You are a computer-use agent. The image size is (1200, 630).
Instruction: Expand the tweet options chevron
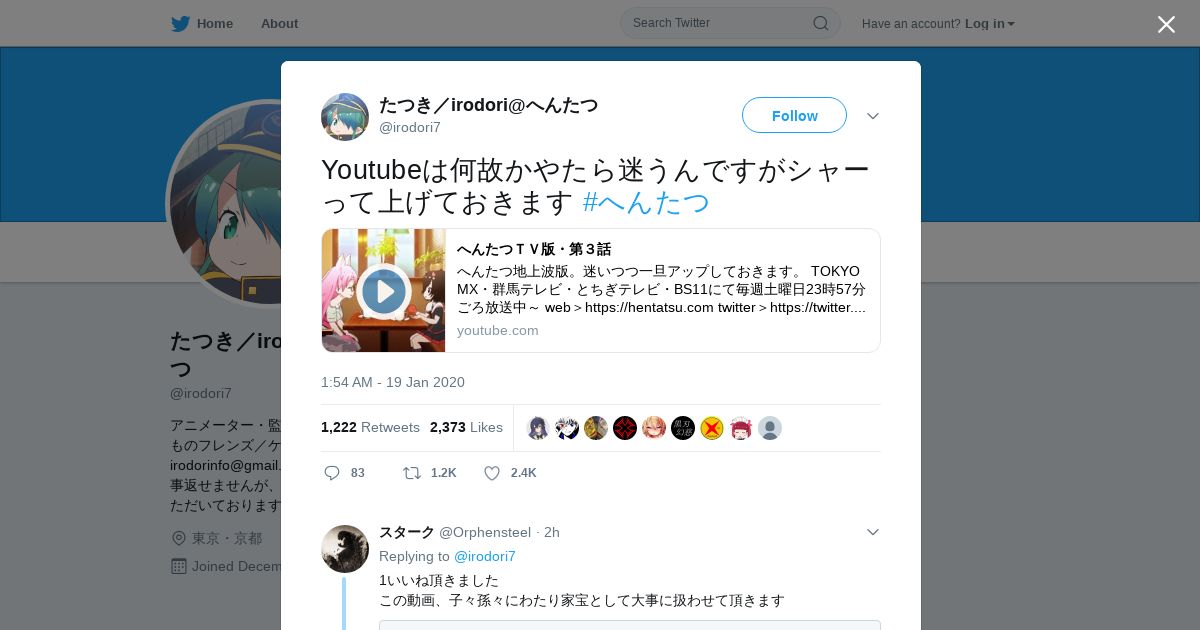pos(873,116)
